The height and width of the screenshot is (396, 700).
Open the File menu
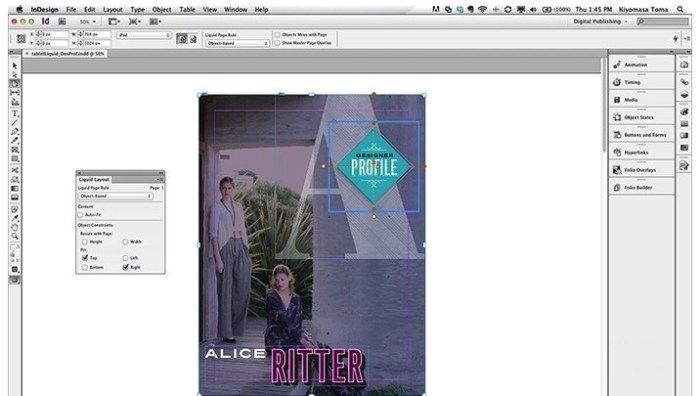[x=71, y=9]
